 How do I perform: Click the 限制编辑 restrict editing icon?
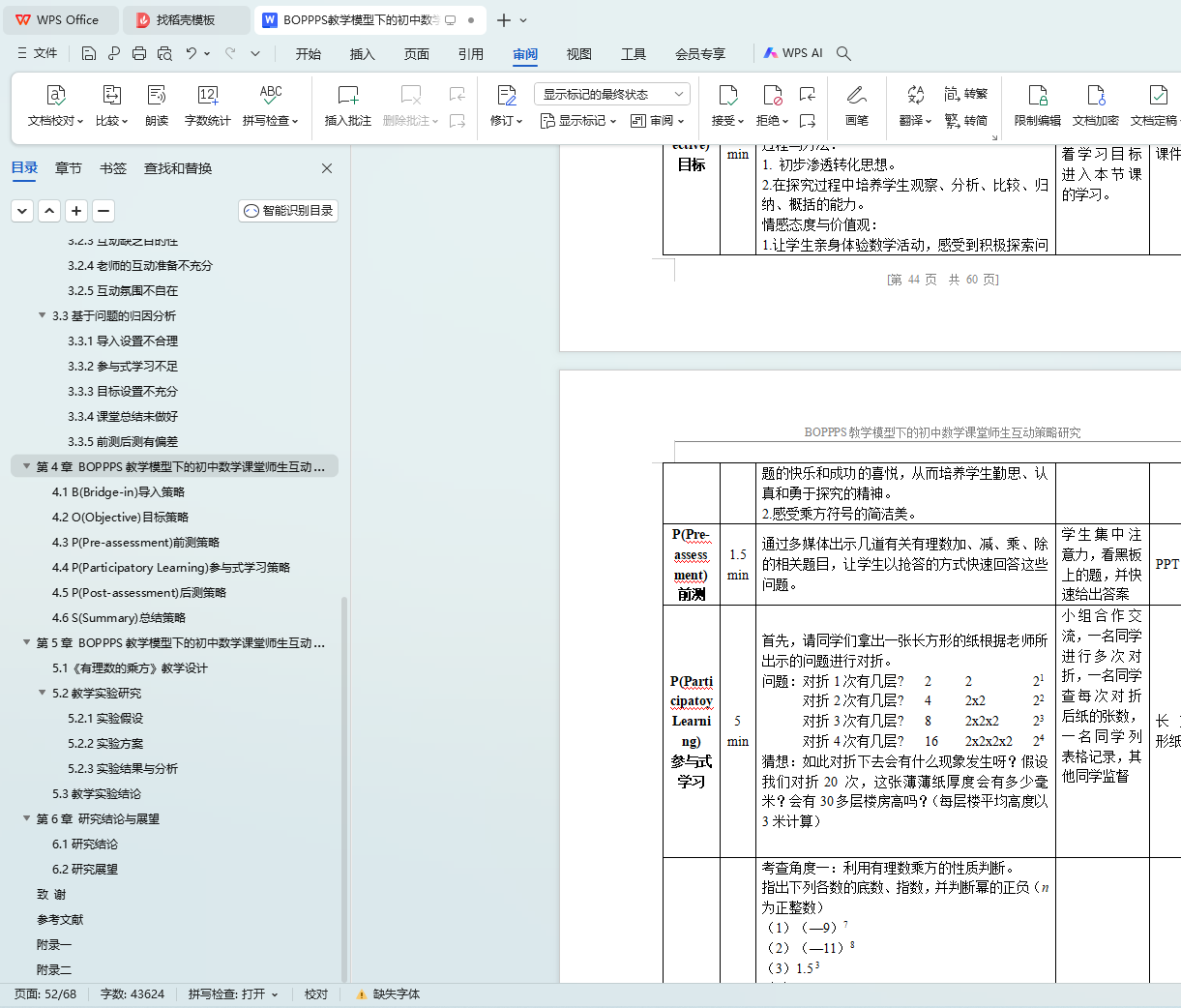coord(1038,95)
